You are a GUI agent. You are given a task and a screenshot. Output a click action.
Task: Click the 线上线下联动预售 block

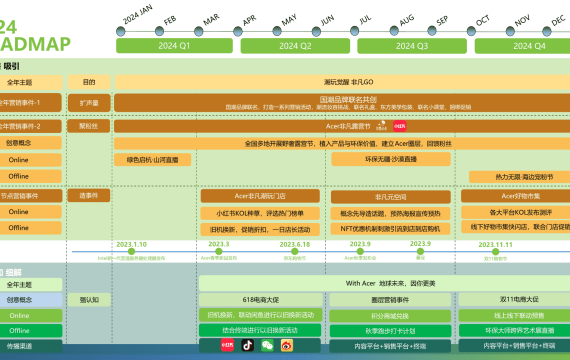tap(514, 315)
